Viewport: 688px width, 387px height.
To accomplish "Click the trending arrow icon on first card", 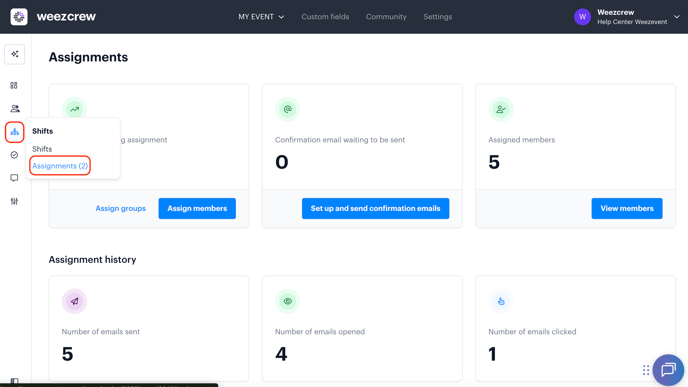I will [75, 109].
